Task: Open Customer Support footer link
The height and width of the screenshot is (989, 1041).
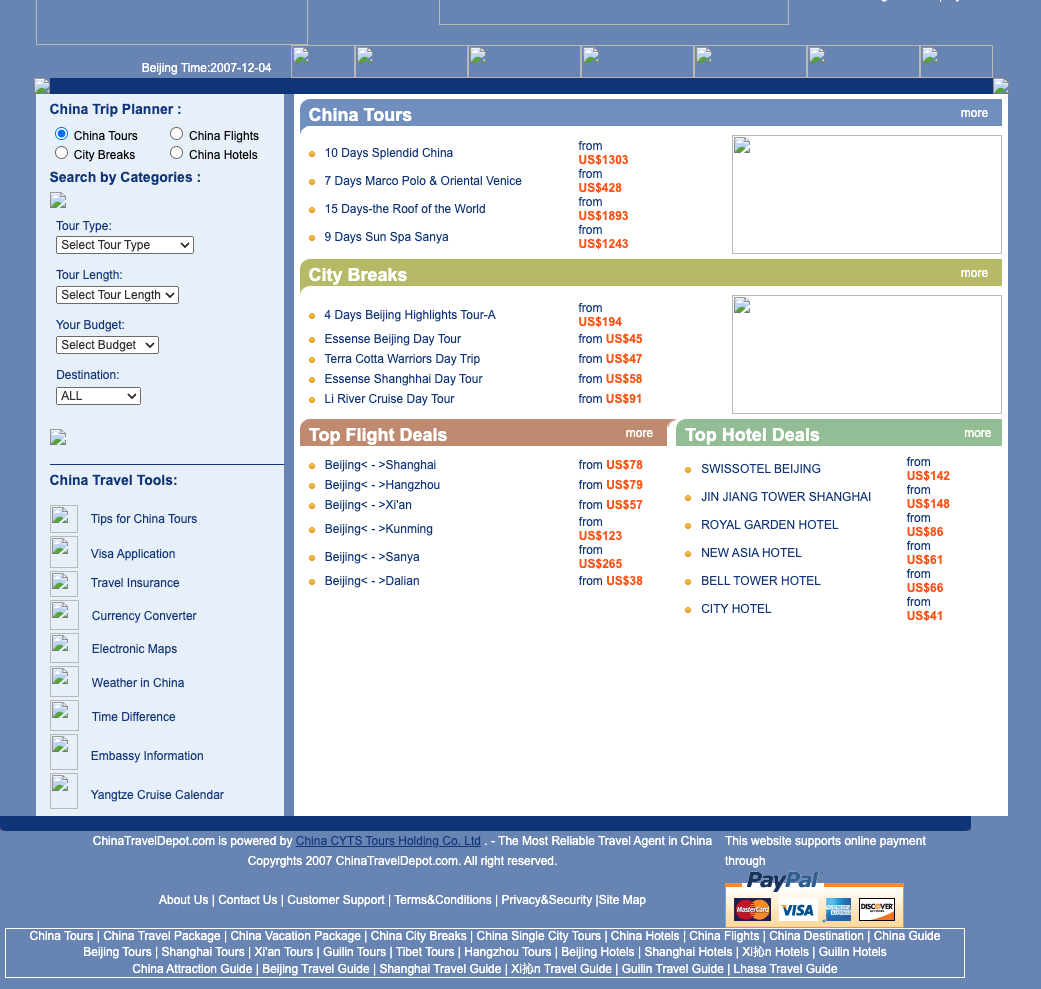Action: click(336, 899)
